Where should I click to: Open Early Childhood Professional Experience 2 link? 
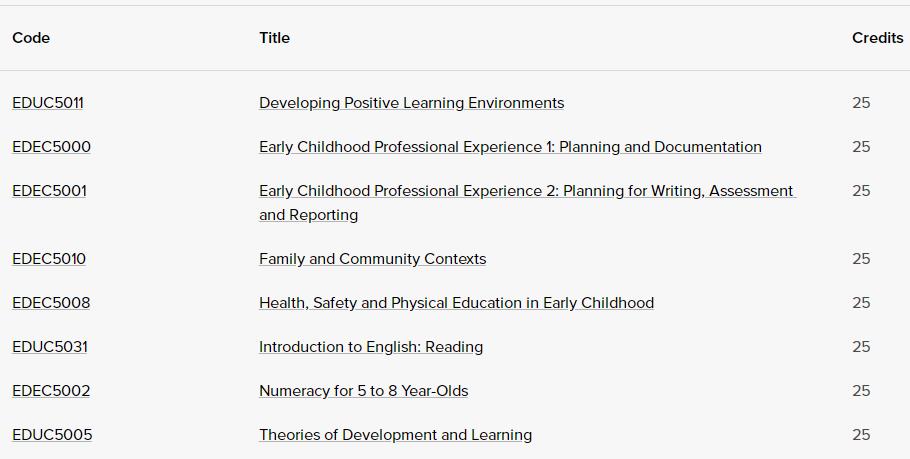point(526,191)
